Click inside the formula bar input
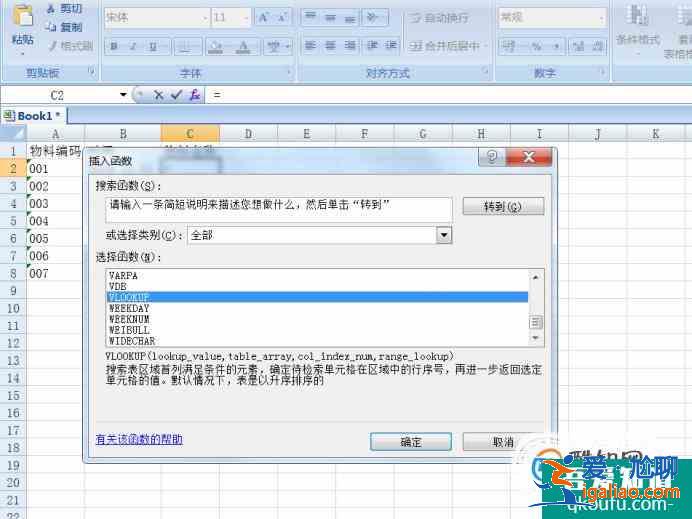692x519 pixels. pos(448,94)
